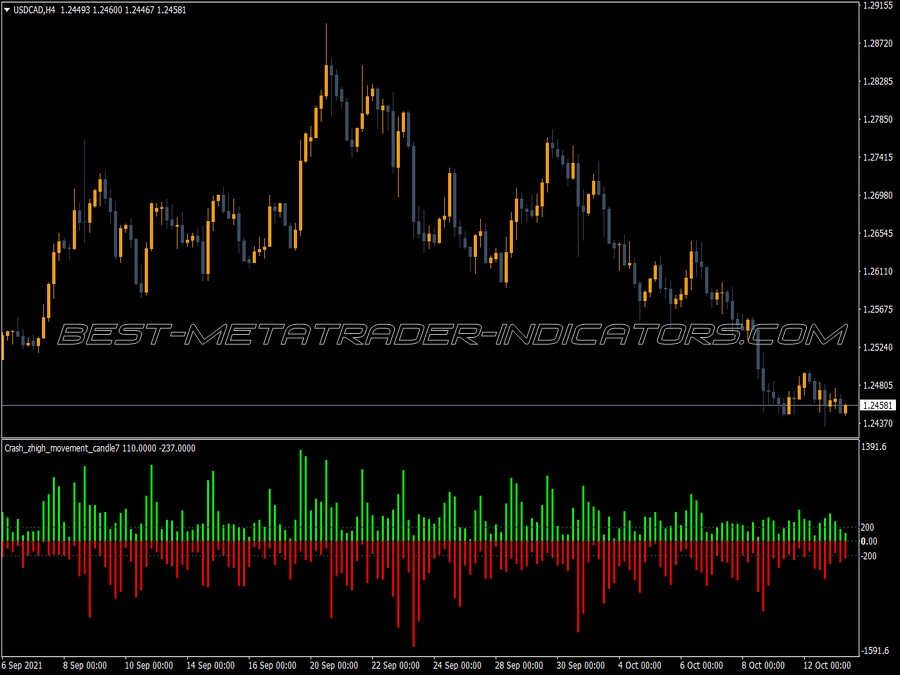Click the 1.26980 price axis label
Image resolution: width=900 pixels, height=675 pixels.
(878, 195)
